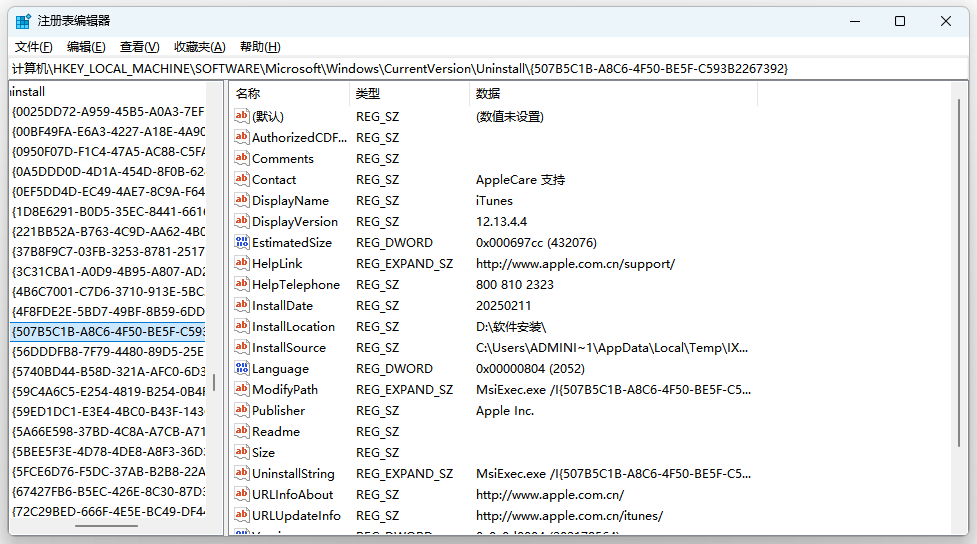Select tree key {1D8E6291-B0D5-35EC
The image size is (977, 544).
coord(108,211)
